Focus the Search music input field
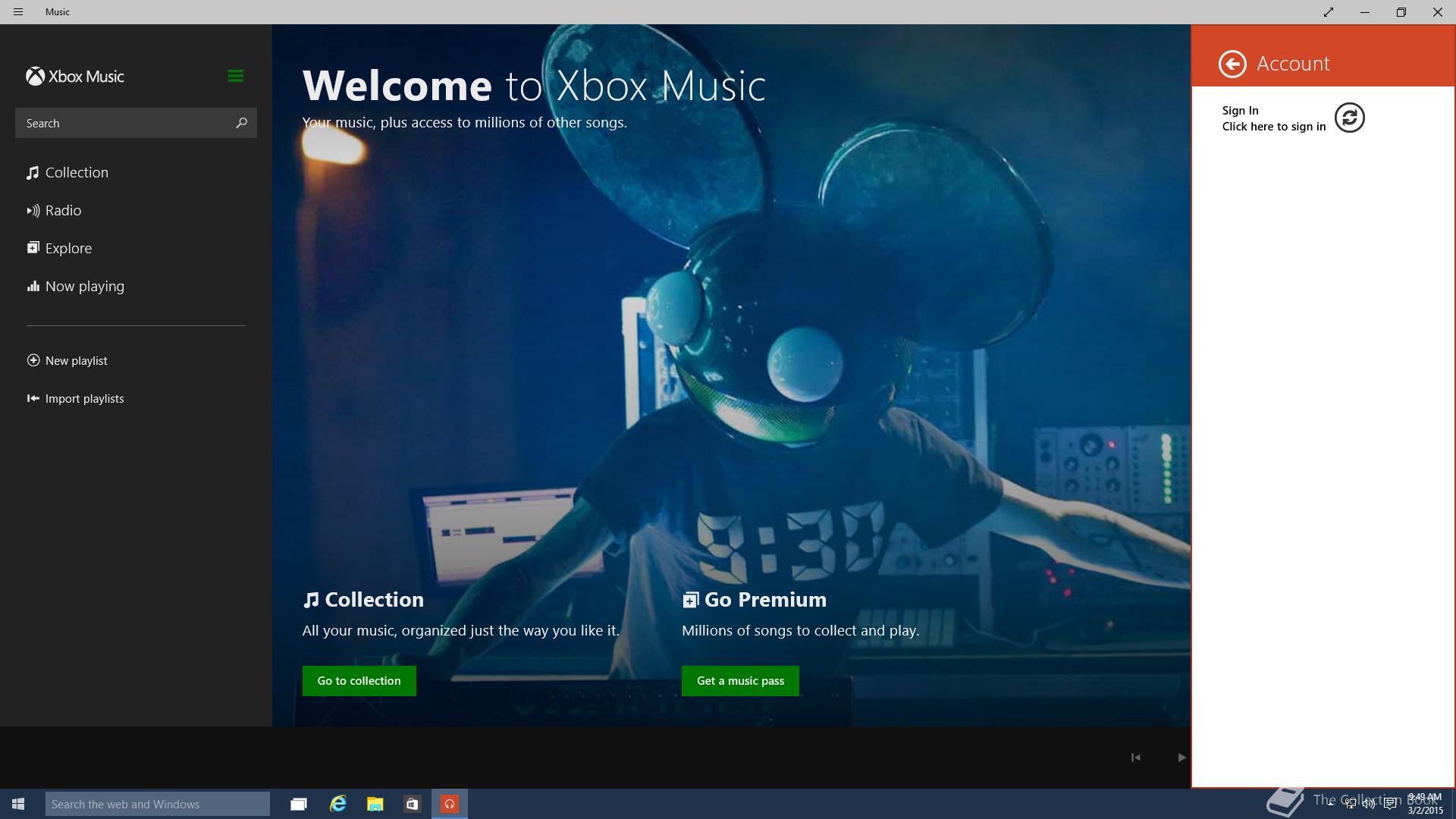1456x819 pixels. [x=136, y=123]
